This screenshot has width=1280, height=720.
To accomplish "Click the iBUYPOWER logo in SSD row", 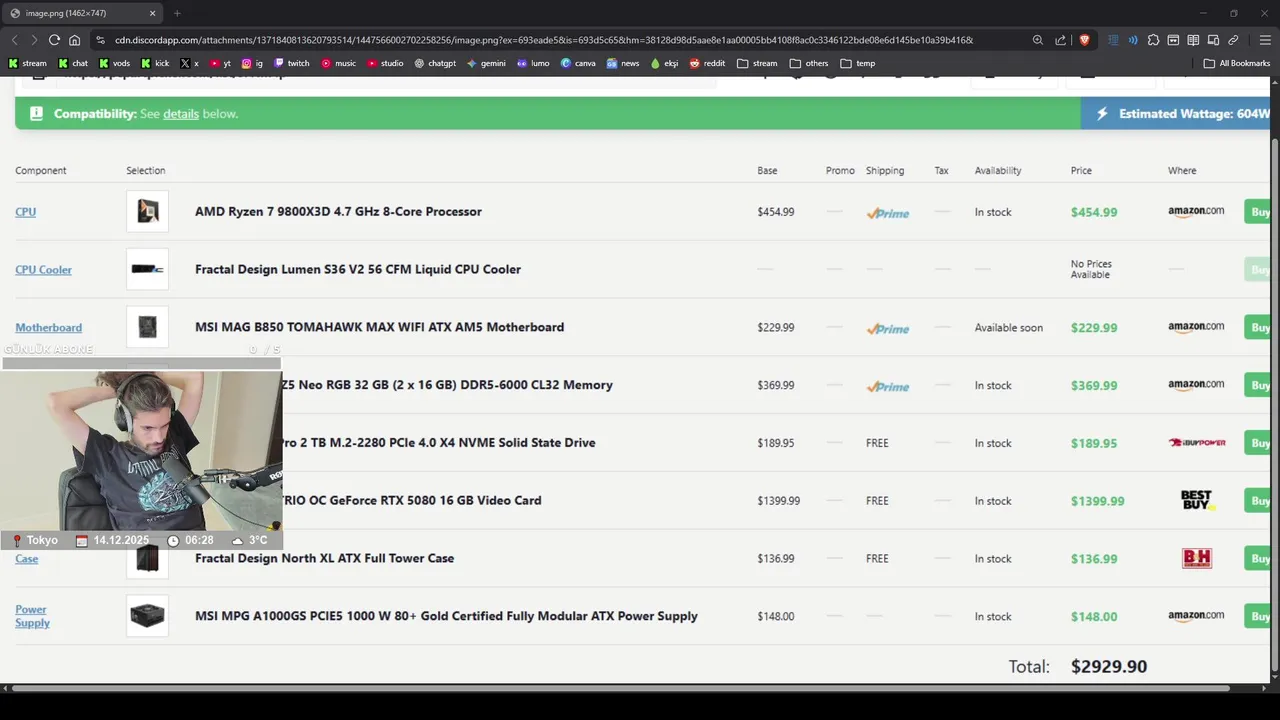I will click(1197, 443).
